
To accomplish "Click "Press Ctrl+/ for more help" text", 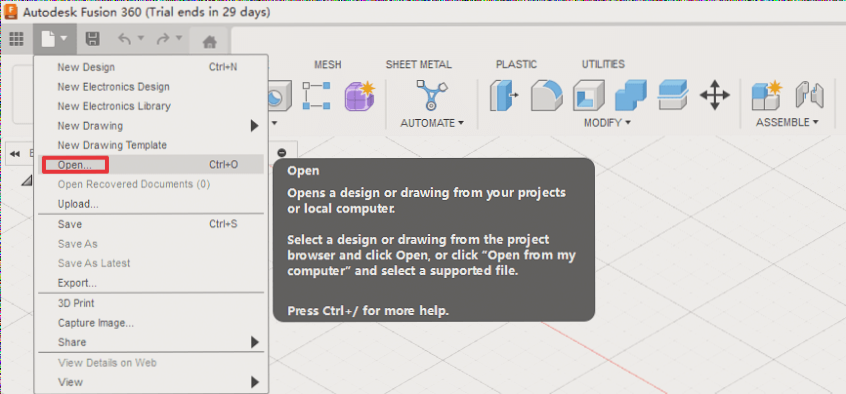I will point(368,311).
